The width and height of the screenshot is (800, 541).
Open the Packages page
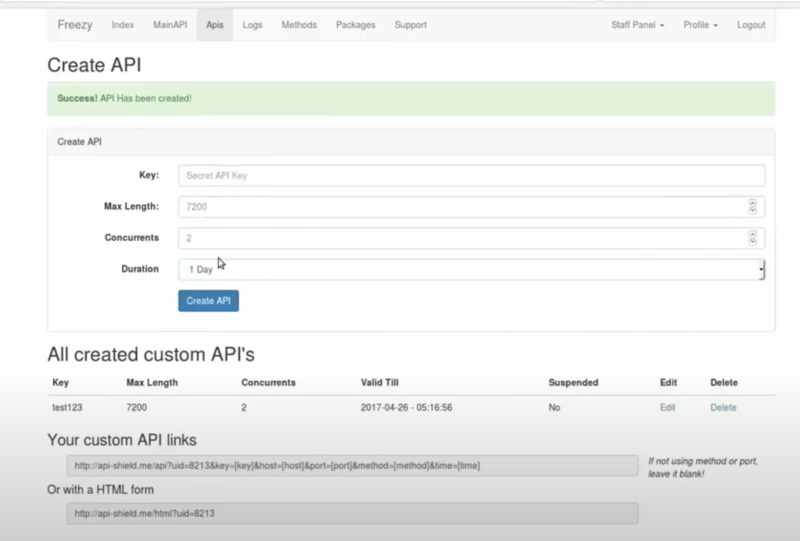pyautogui.click(x=356, y=25)
